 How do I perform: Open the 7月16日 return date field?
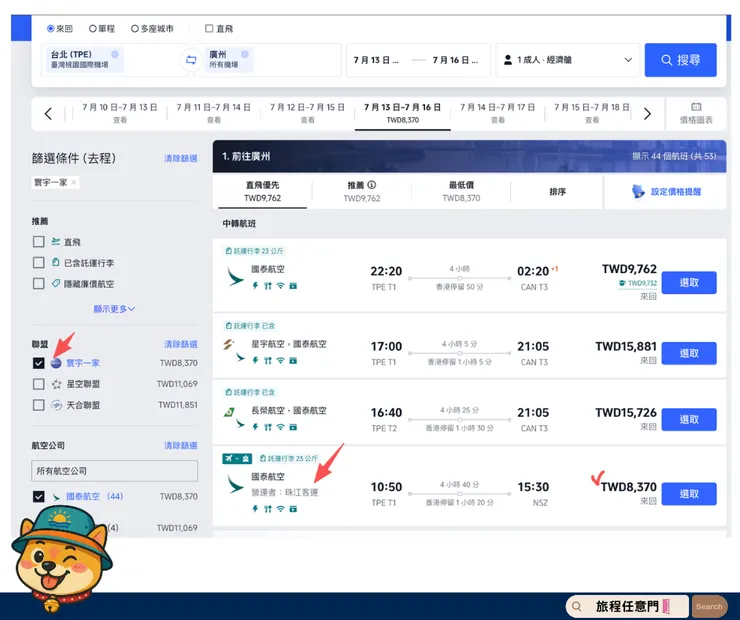click(x=456, y=60)
